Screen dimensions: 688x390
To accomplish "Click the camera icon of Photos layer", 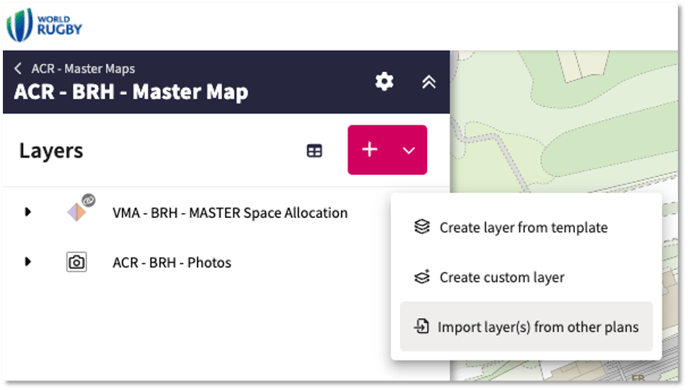I will click(x=76, y=262).
